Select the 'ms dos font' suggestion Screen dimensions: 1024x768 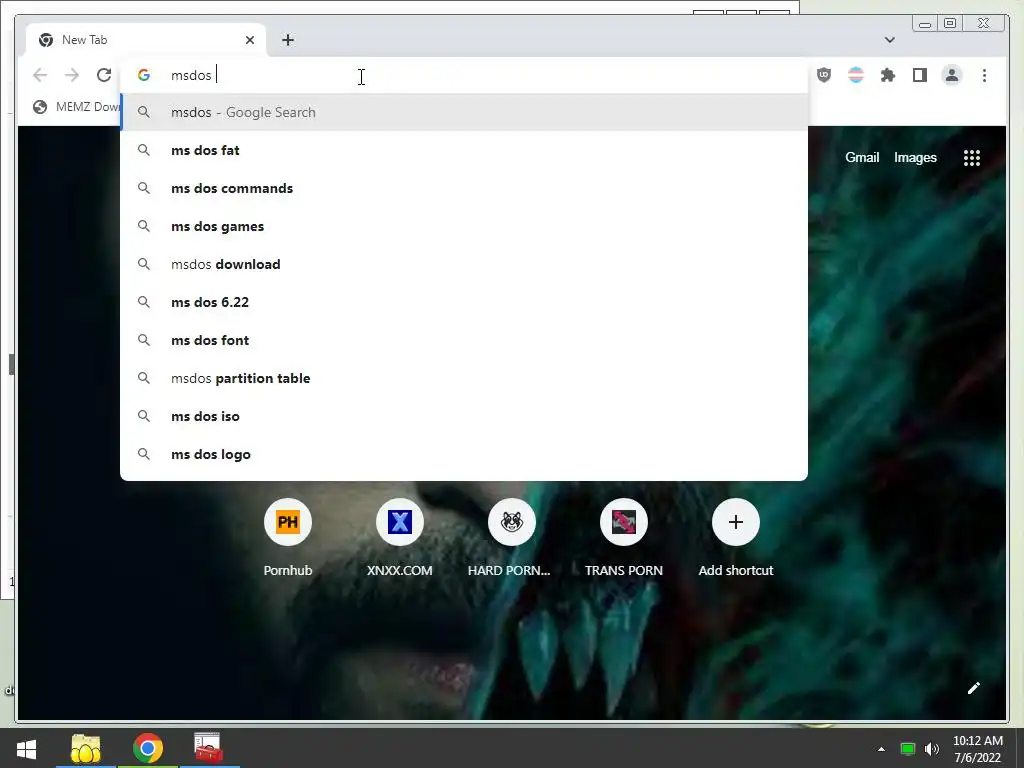point(464,340)
